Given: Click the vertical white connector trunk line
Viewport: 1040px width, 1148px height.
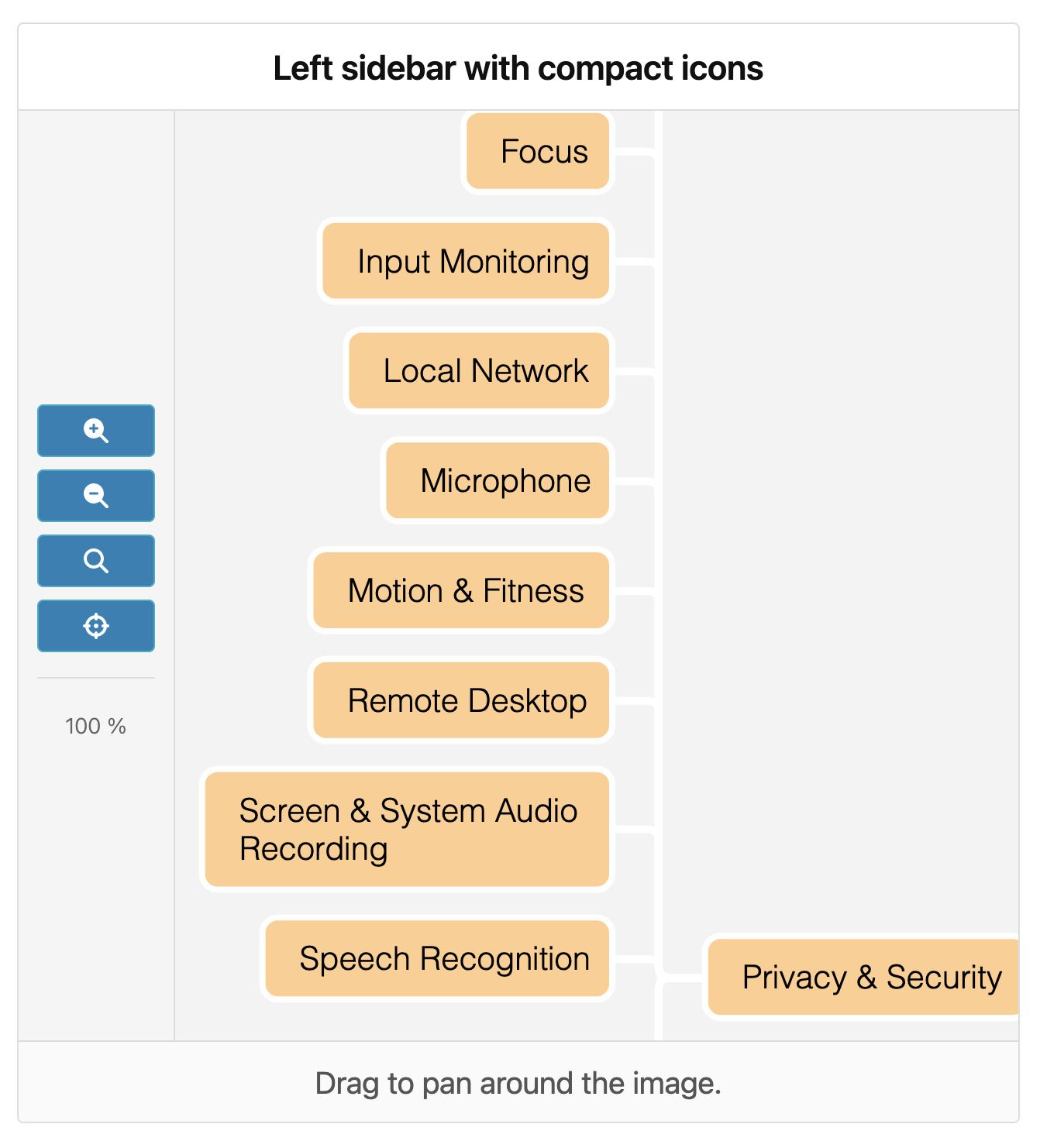Looking at the screenshot, I should (x=659, y=542).
